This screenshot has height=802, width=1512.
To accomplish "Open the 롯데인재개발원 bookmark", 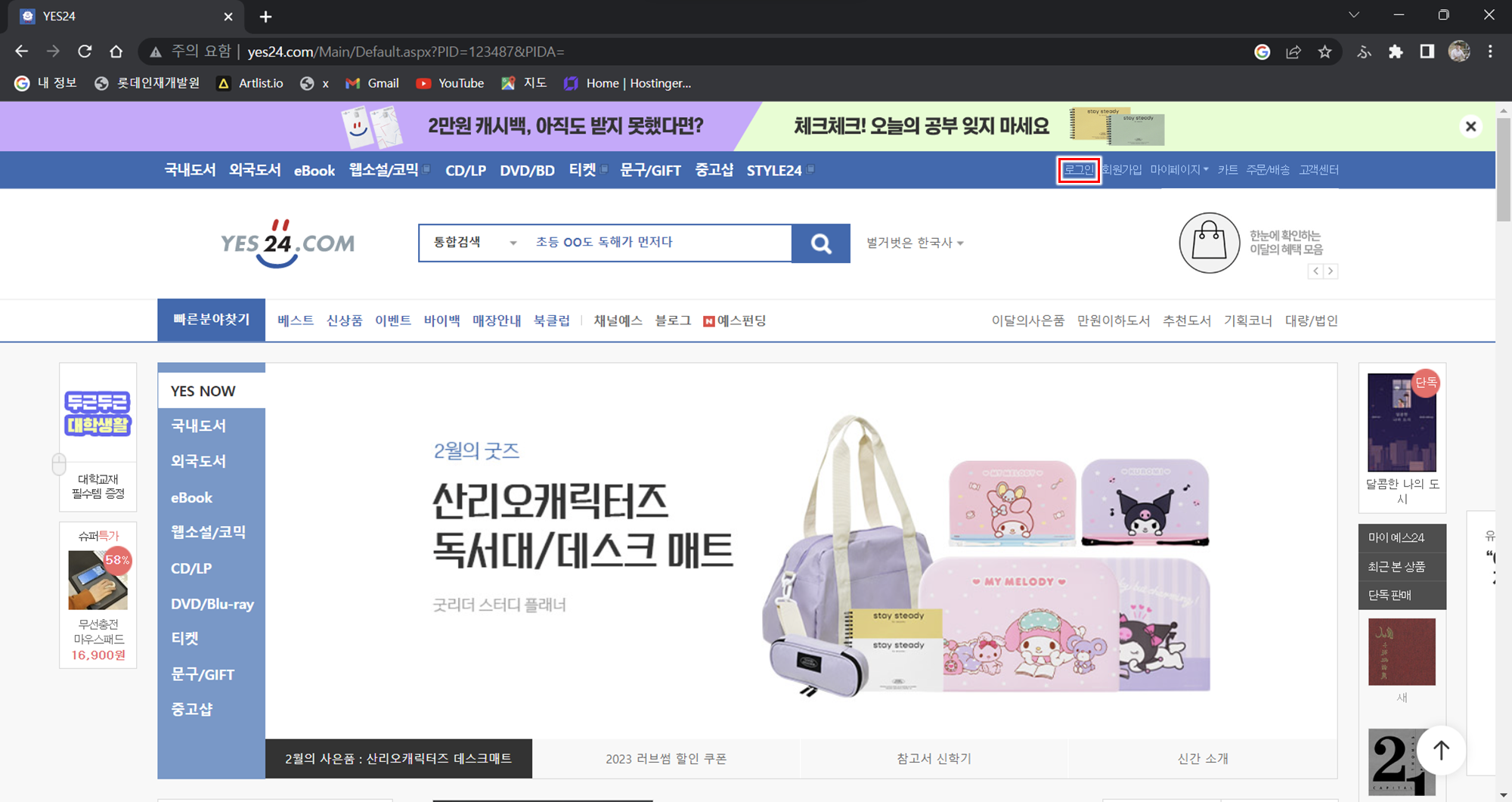I will (x=147, y=83).
